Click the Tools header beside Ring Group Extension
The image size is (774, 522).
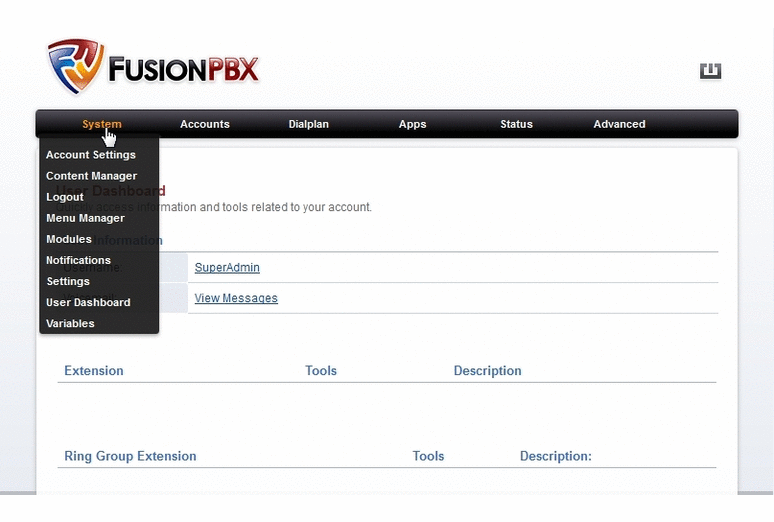click(x=428, y=456)
